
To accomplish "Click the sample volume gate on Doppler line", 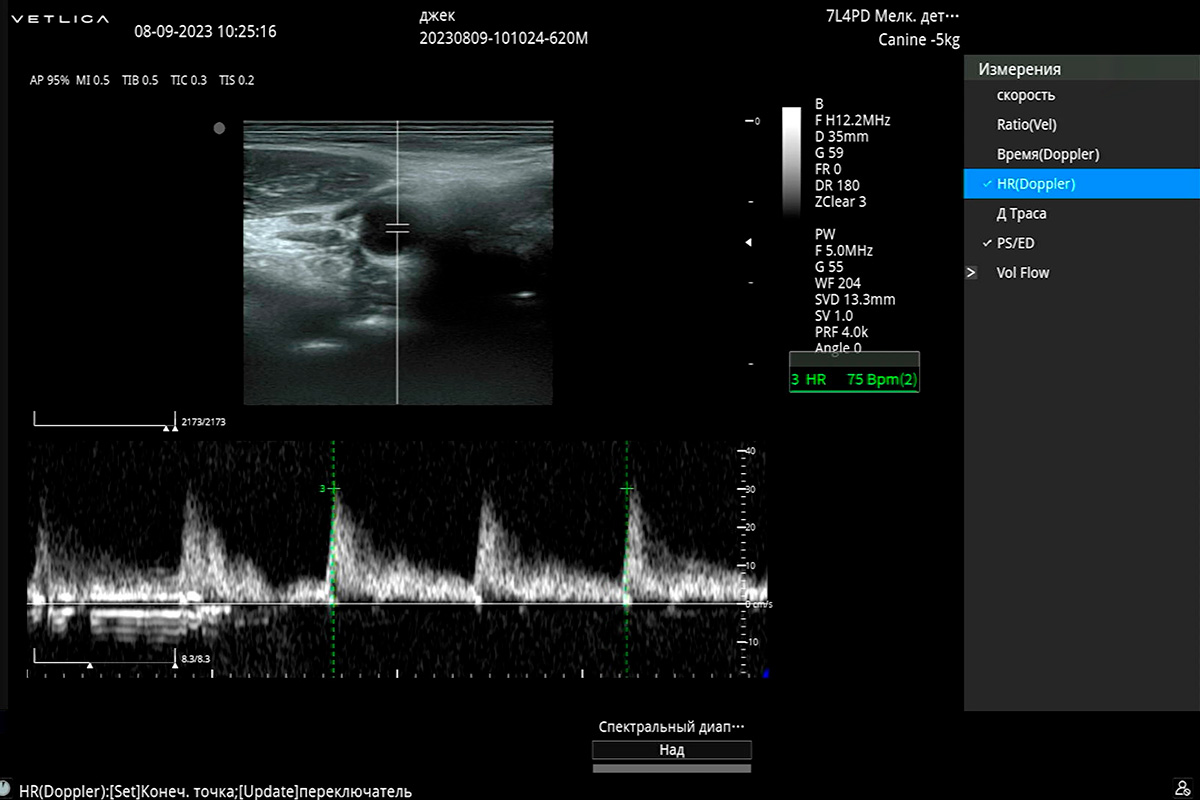I will coord(398,229).
